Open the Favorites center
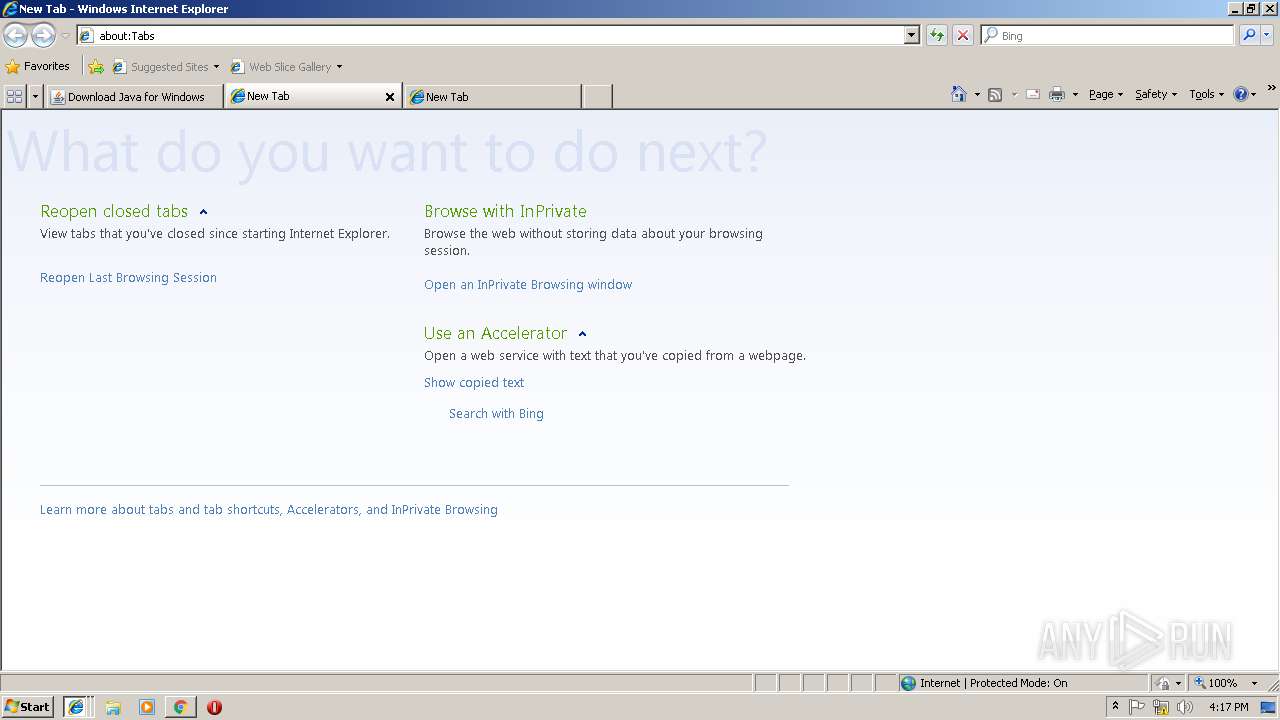 click(x=38, y=66)
